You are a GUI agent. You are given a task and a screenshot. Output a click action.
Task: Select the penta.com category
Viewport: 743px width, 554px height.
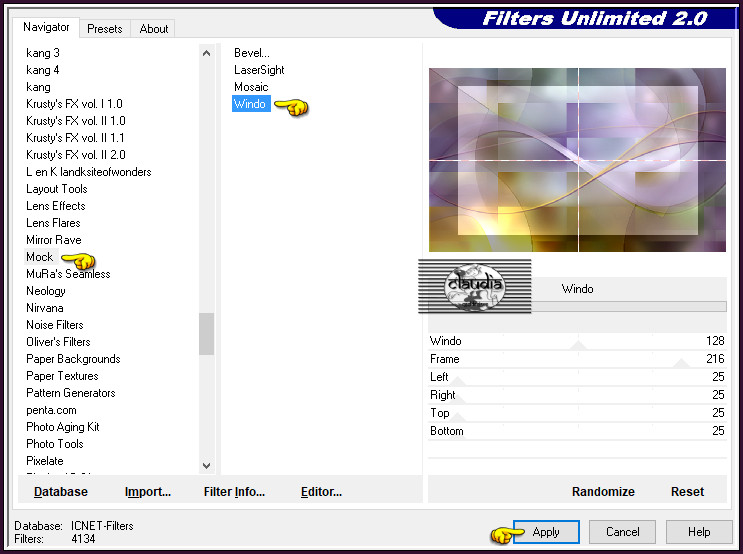tap(51, 410)
